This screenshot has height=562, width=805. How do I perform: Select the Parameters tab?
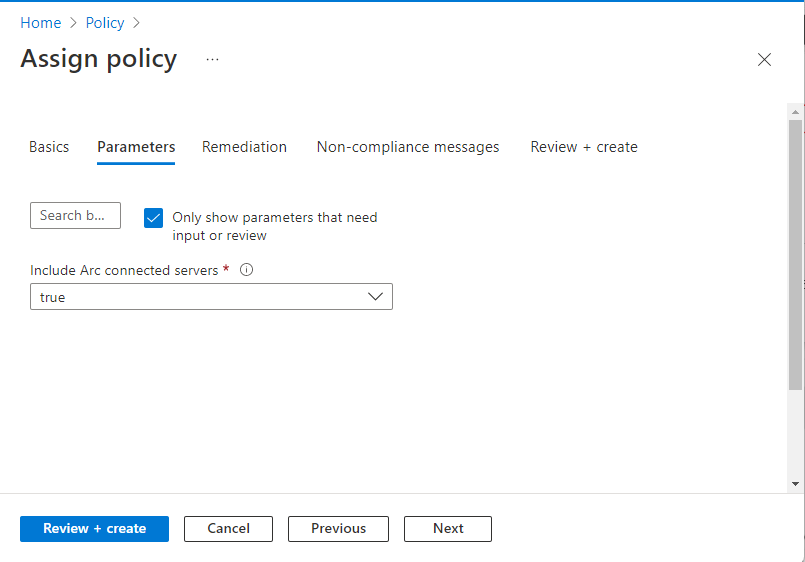point(136,147)
